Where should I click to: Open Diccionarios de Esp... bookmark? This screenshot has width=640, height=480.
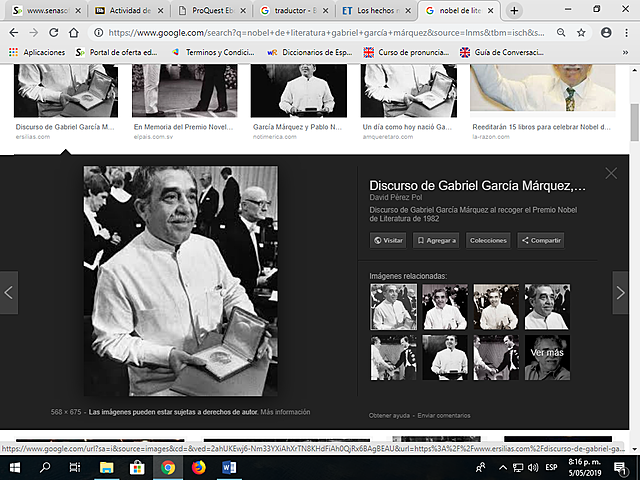(310, 52)
